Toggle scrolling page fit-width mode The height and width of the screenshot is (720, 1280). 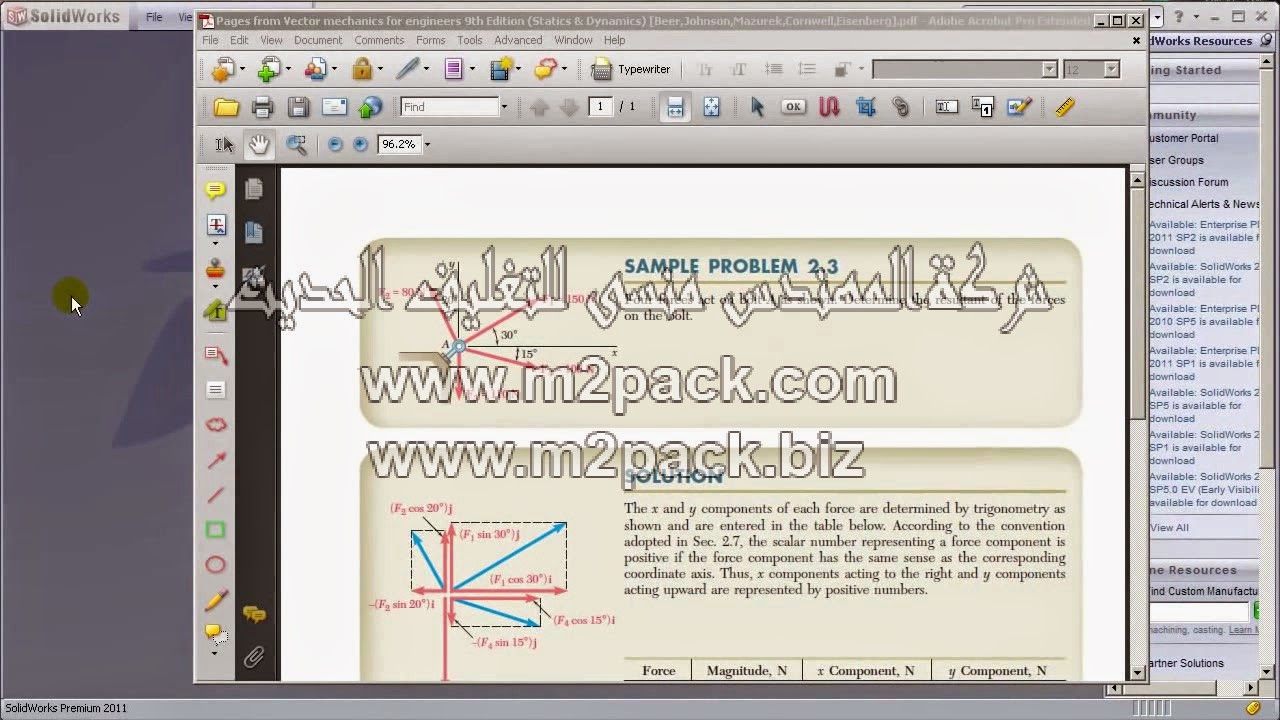(x=675, y=107)
